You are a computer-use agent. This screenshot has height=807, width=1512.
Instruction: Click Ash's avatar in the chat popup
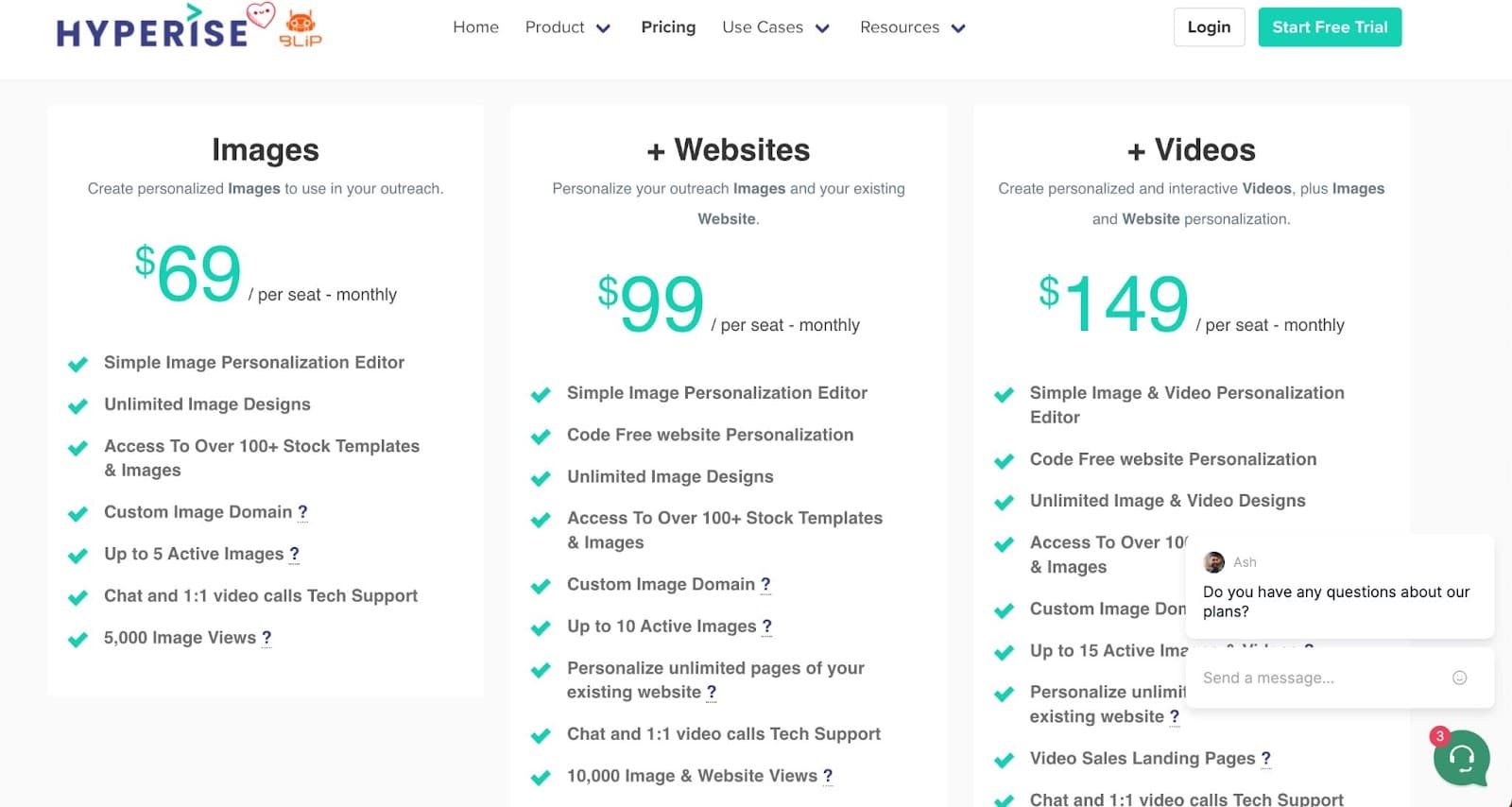(1212, 561)
